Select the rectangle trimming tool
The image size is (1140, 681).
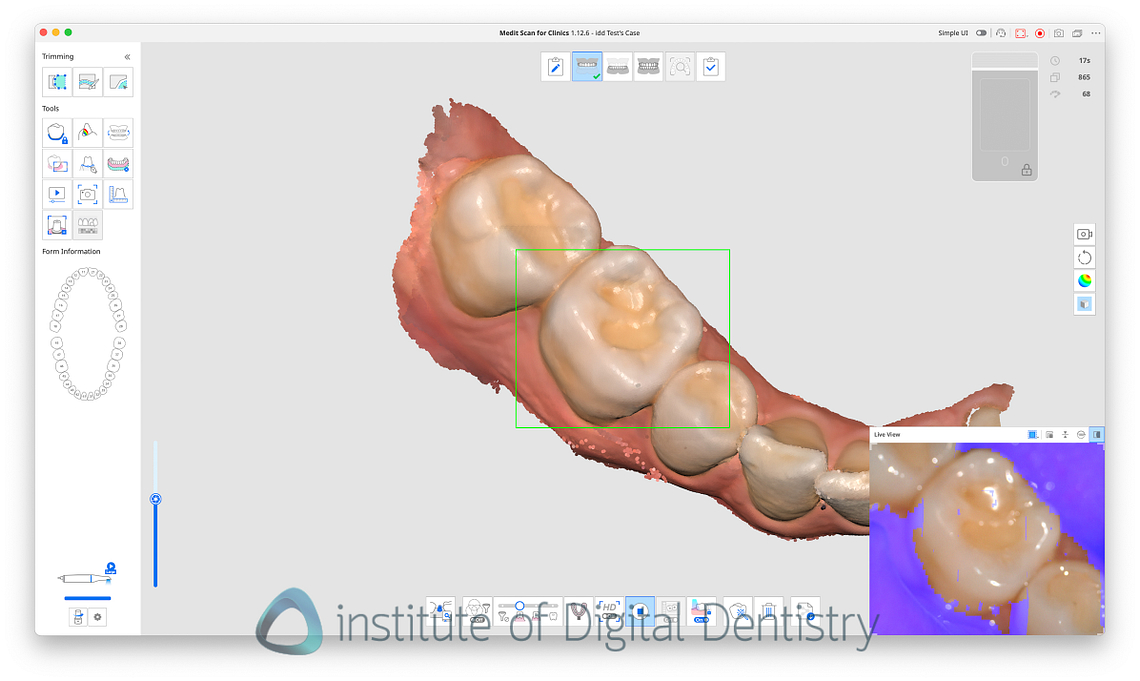pos(57,81)
